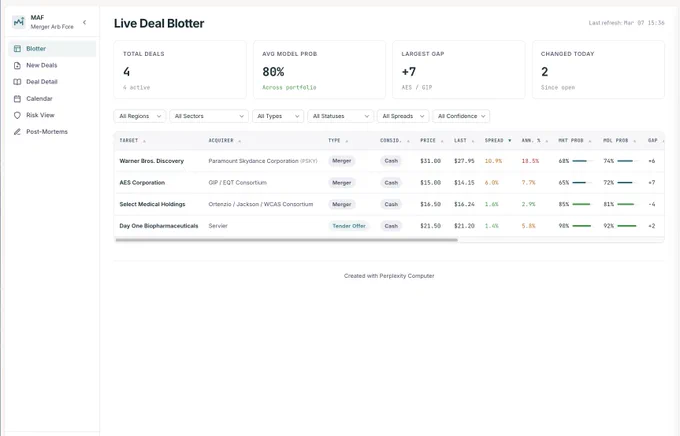Click the 18.5% annualized value
Viewport: 680px width, 436px height.
pos(530,161)
